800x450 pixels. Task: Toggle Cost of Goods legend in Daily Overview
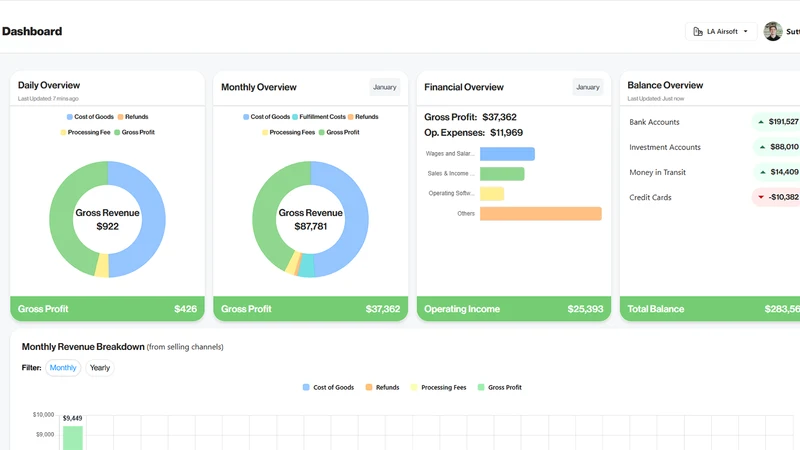tap(90, 117)
